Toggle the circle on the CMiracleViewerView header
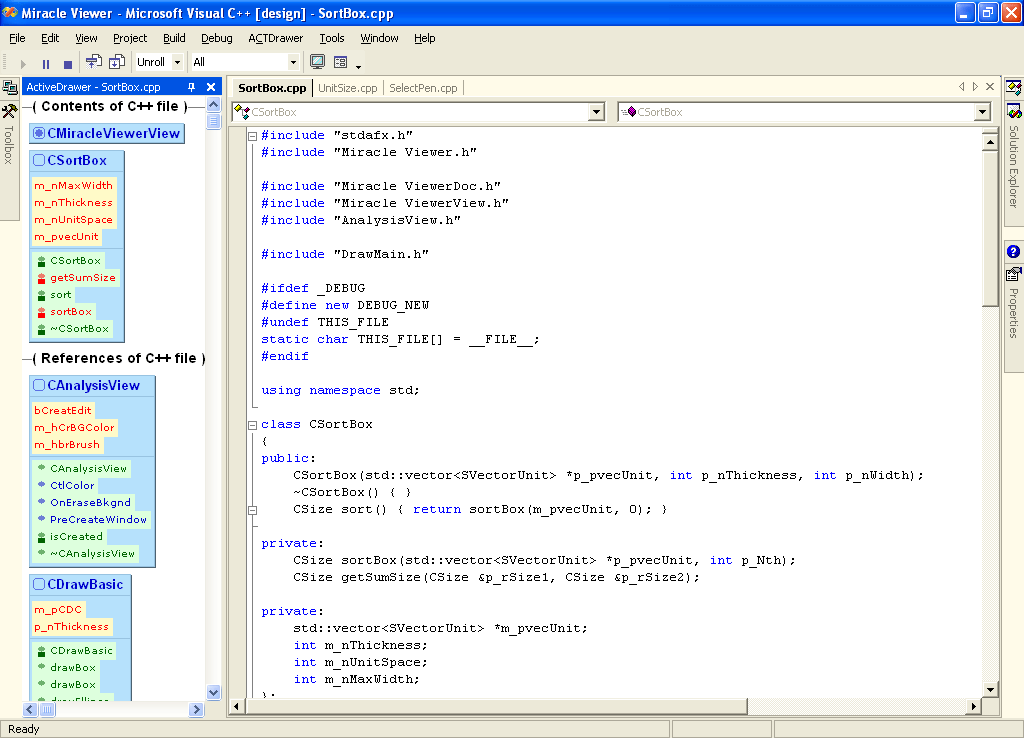 [x=39, y=133]
